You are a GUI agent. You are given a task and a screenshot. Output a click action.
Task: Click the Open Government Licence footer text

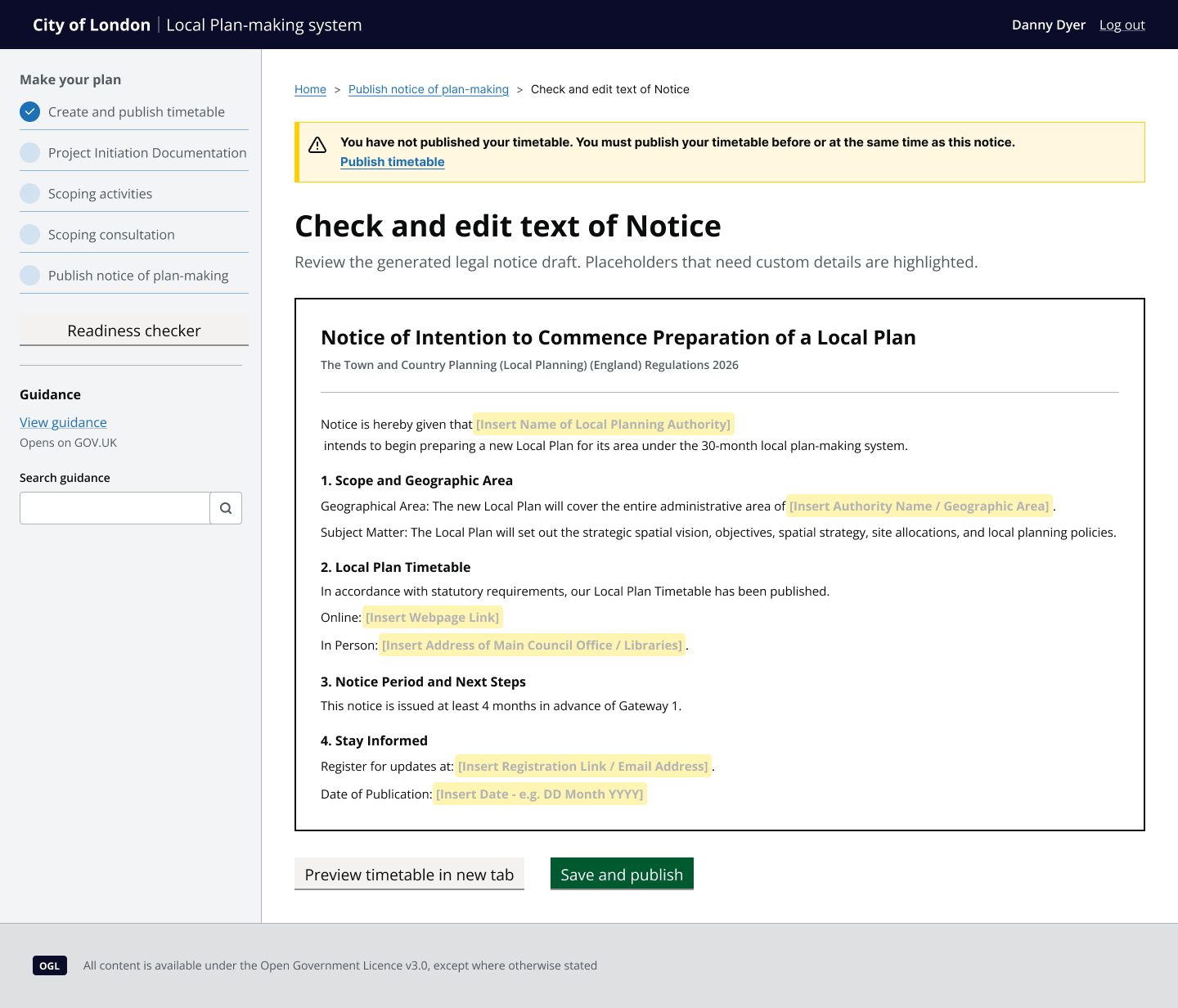340,965
